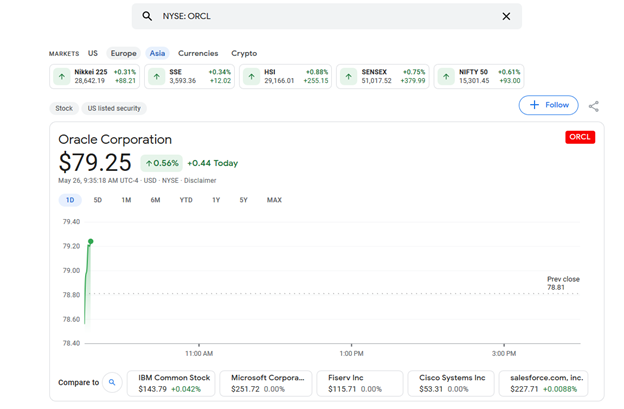Compare with Fiserv Inc

[360, 384]
